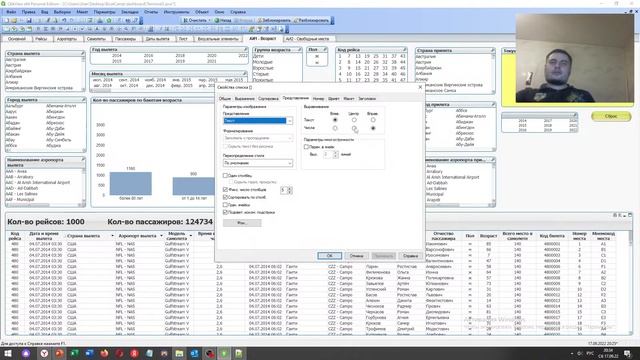Toggle the sort by column checkbox
The height and width of the screenshot is (360, 640).
[225, 197]
